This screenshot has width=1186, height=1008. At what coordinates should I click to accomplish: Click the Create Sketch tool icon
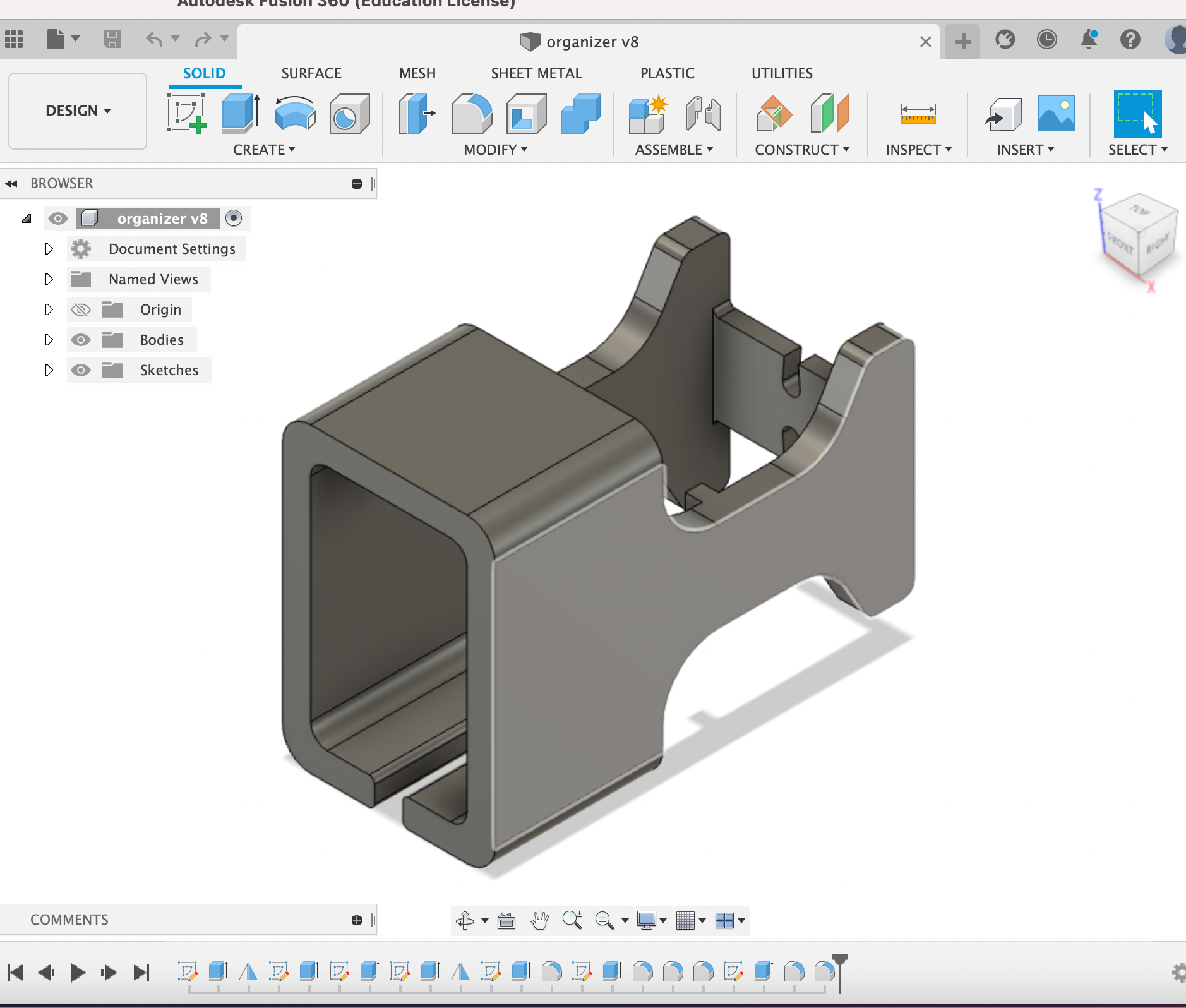tap(186, 113)
